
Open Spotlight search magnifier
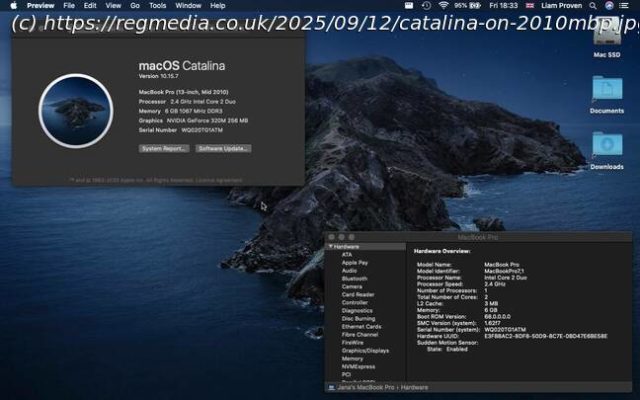593,6
